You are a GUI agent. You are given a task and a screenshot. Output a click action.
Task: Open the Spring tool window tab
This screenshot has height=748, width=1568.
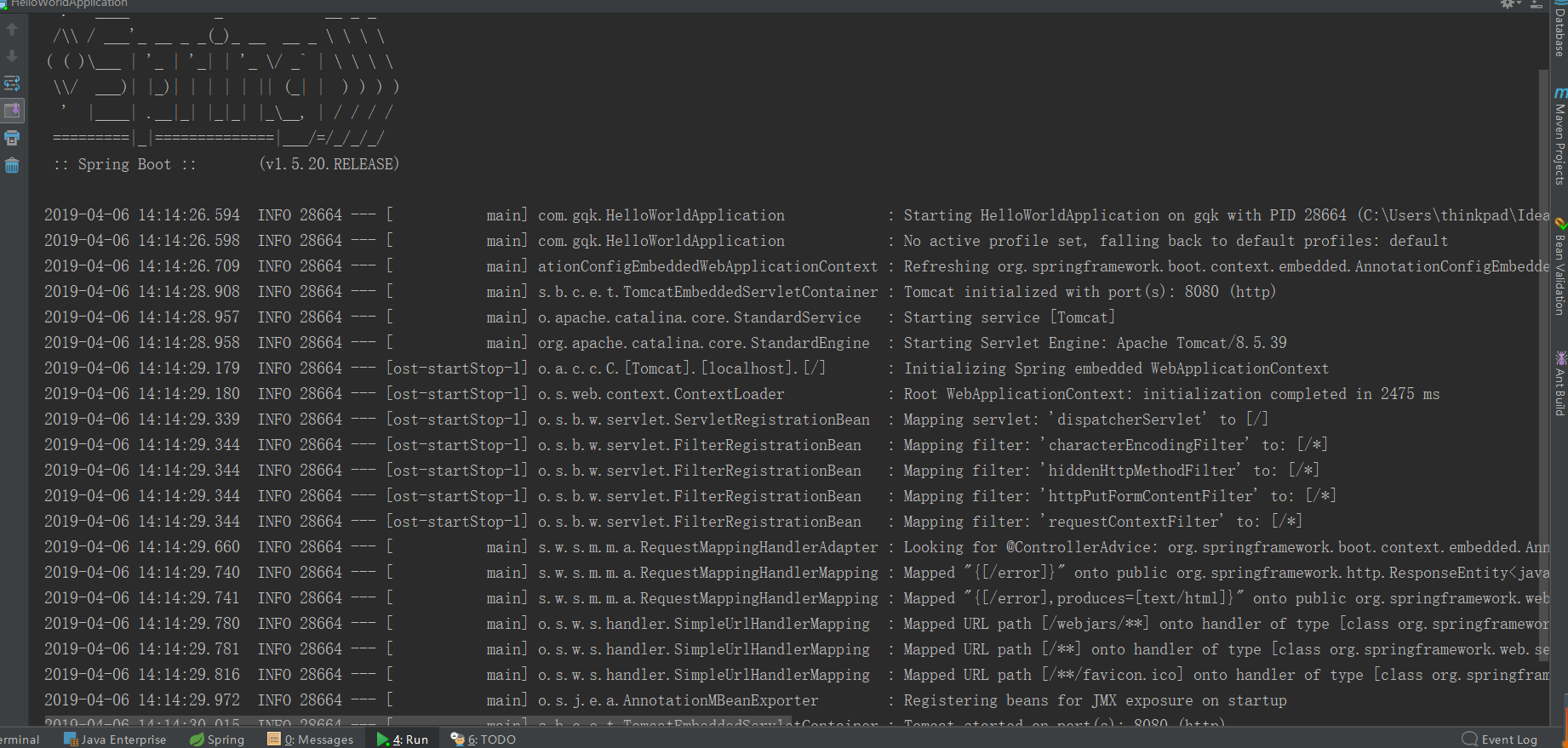pos(217,739)
